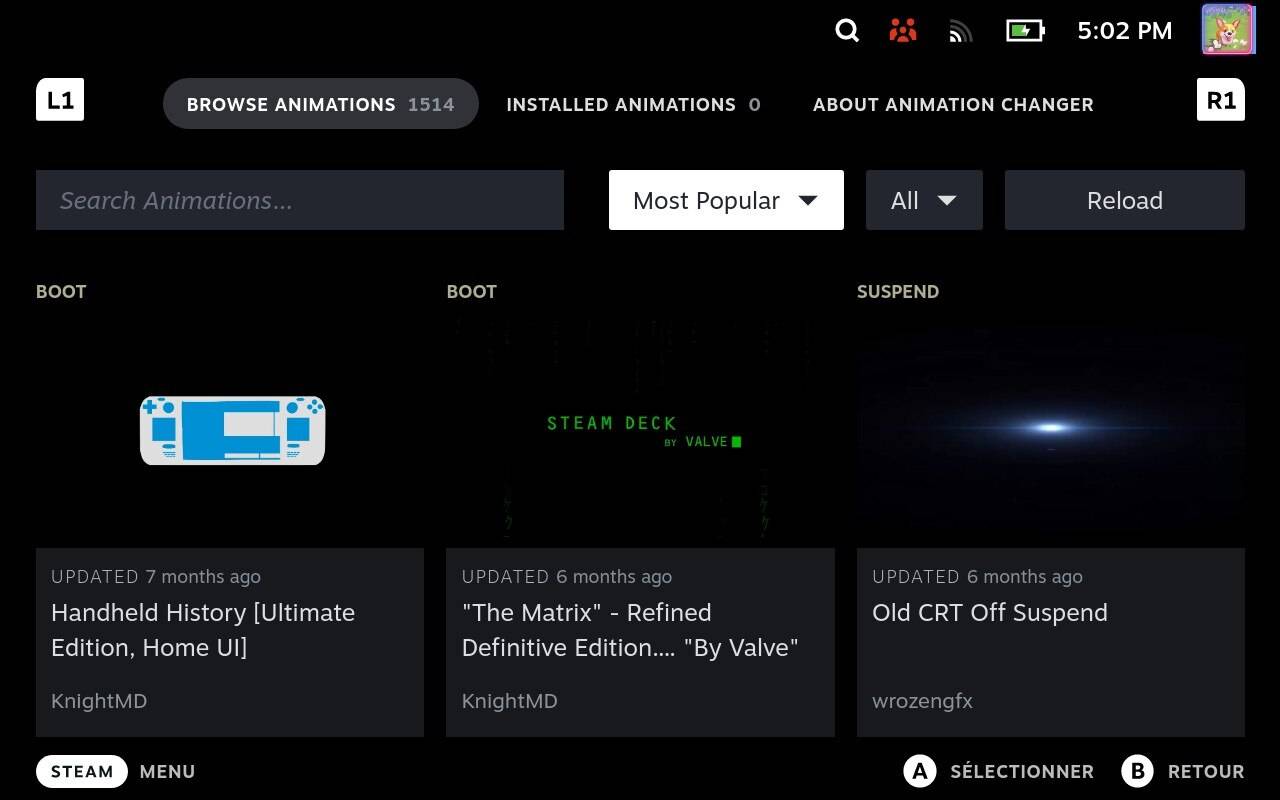Click the SÉLECTIONNER prompt label

(1022, 771)
